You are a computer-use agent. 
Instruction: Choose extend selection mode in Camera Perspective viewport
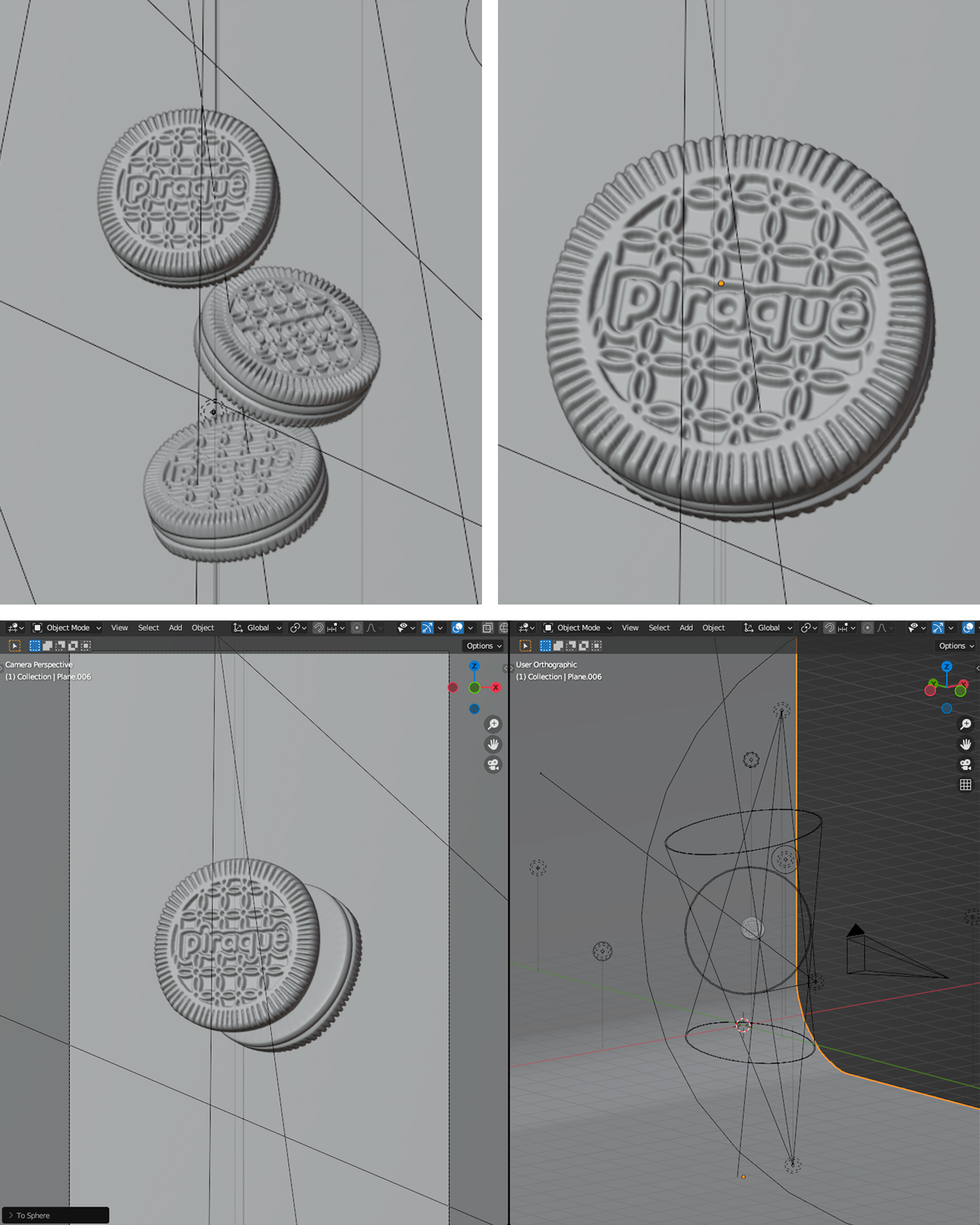(x=48, y=646)
